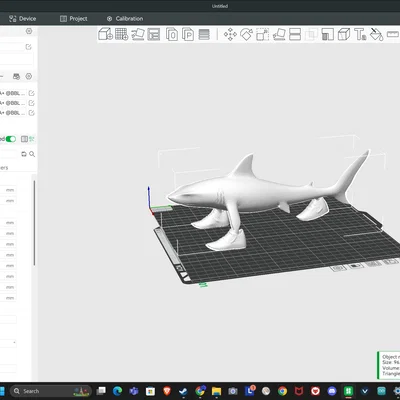Image resolution: width=400 pixels, height=400 pixels.
Task: Open compare presets icon
Action: click(24, 139)
